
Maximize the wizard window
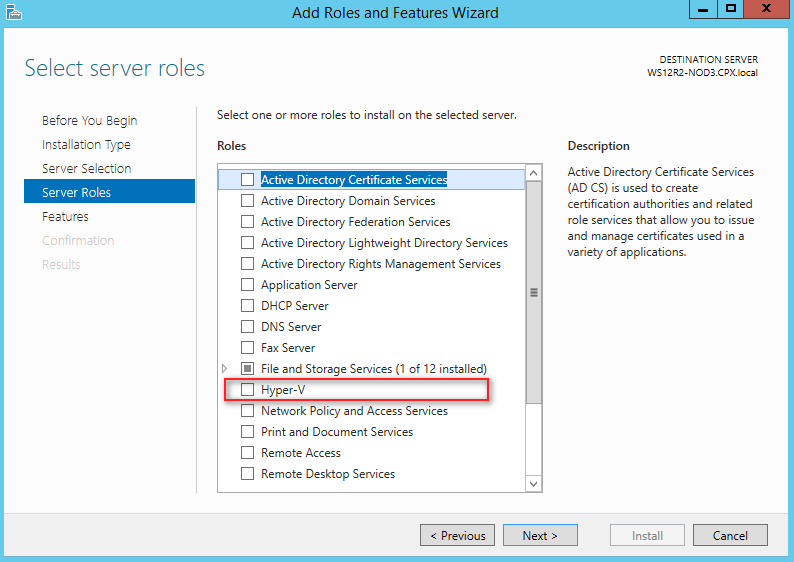[730, 9]
